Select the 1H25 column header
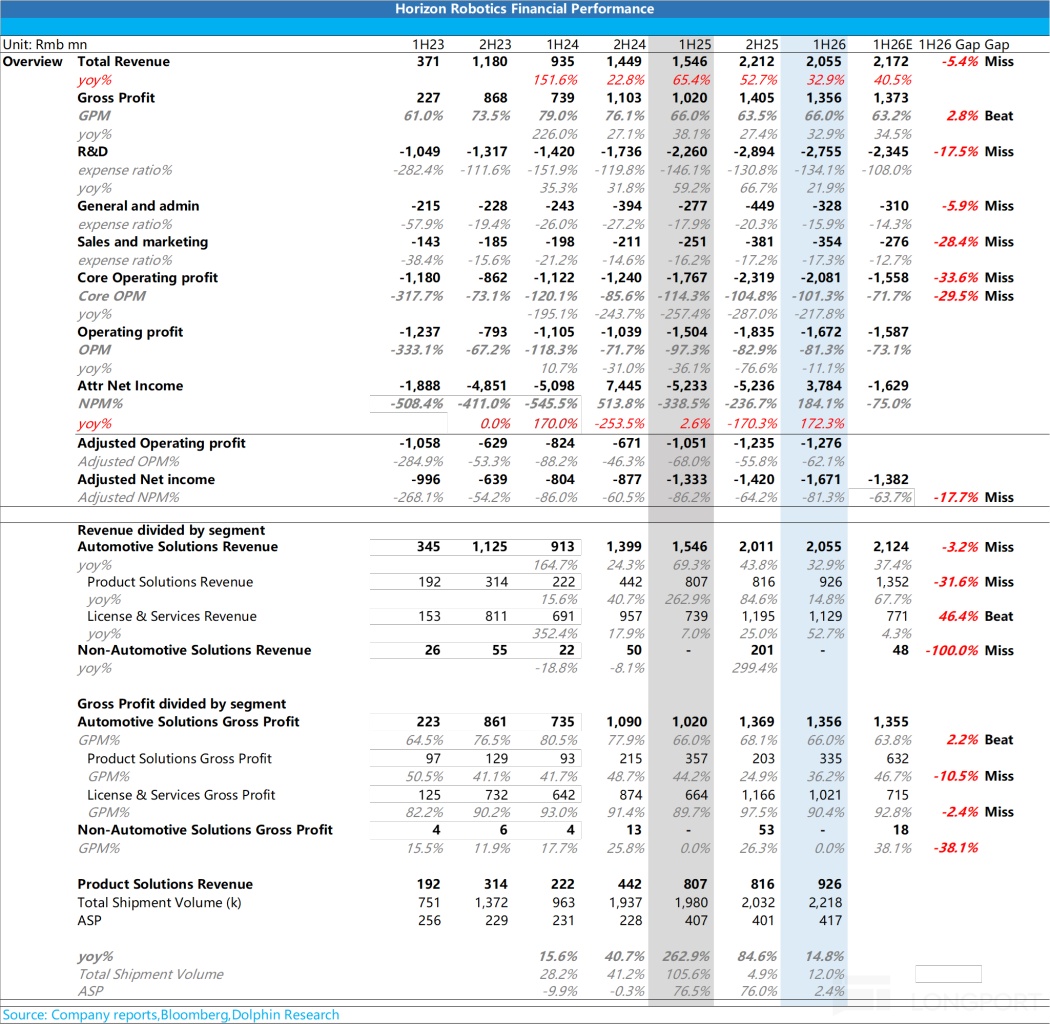 pyautogui.click(x=695, y=44)
